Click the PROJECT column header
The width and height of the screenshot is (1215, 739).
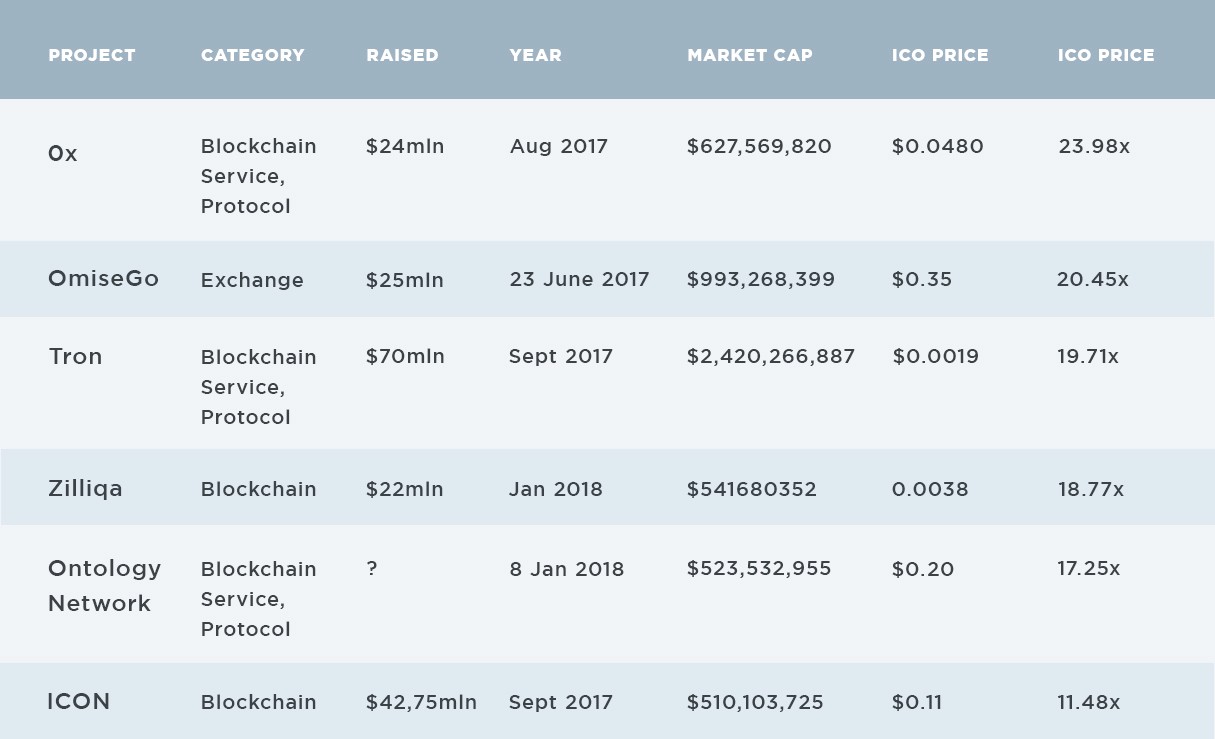[92, 56]
